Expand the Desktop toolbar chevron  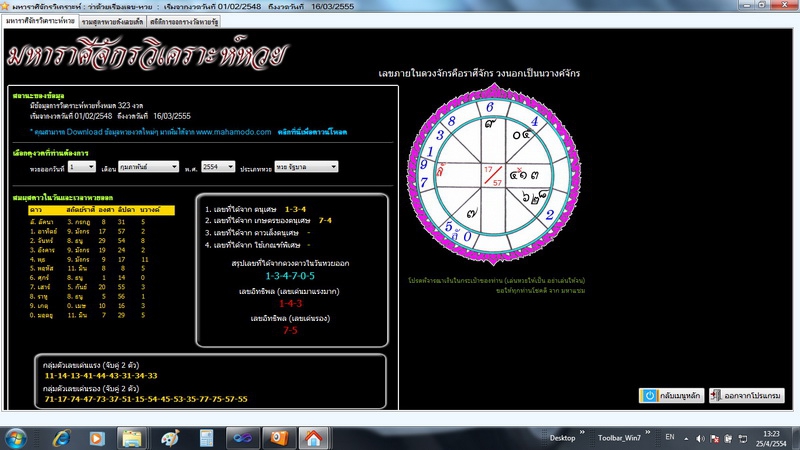(582, 432)
